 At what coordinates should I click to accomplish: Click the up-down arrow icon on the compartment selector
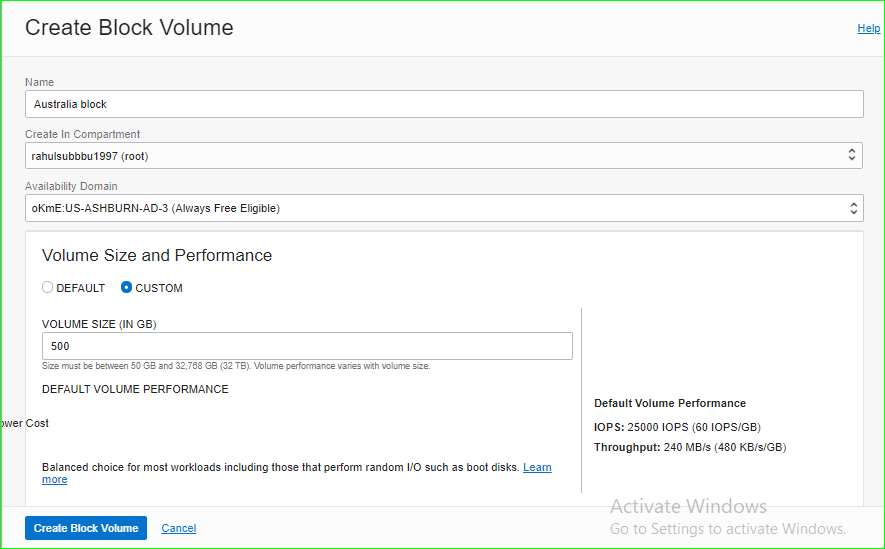[852, 155]
